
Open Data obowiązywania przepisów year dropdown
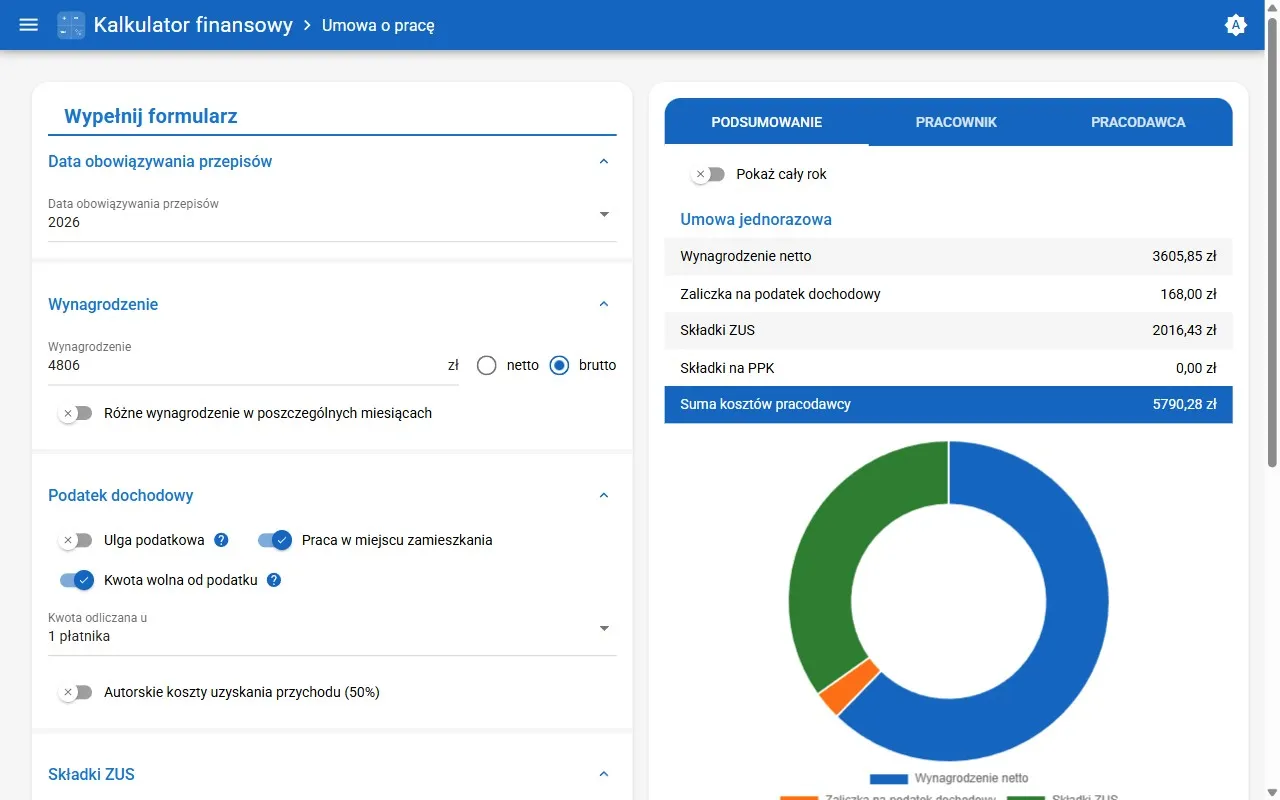[x=604, y=214]
